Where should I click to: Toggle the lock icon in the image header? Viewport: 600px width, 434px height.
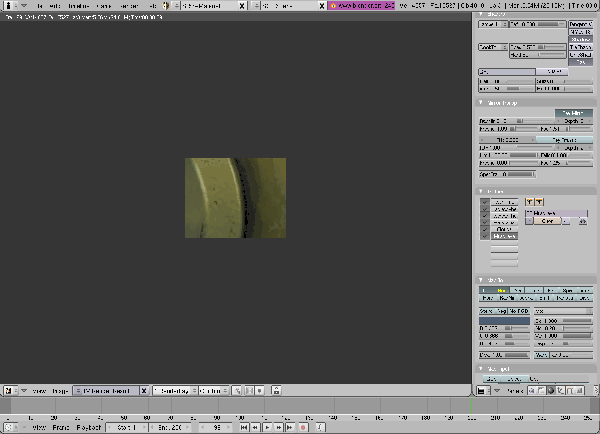(276, 391)
